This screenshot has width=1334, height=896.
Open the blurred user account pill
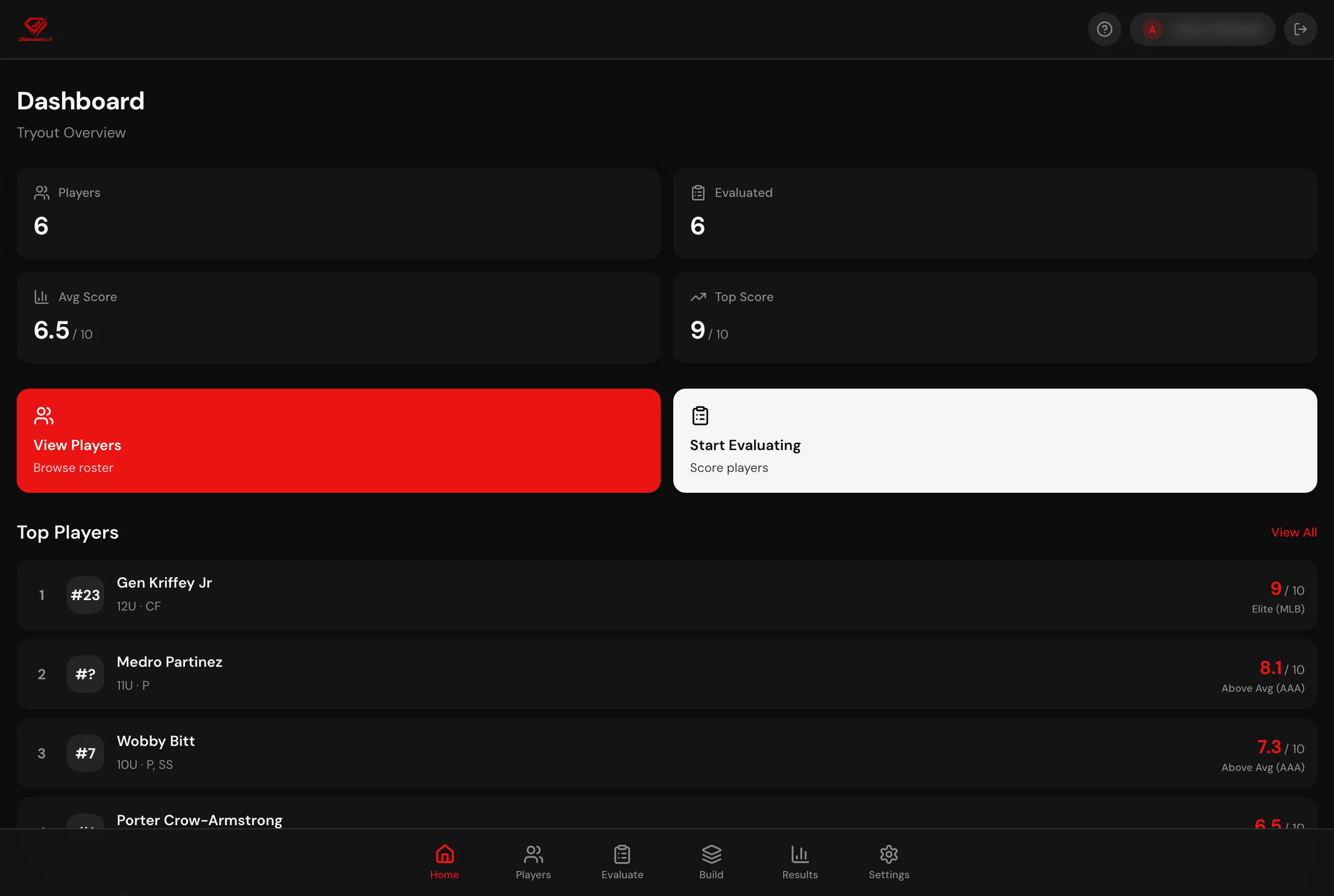[x=1202, y=29]
